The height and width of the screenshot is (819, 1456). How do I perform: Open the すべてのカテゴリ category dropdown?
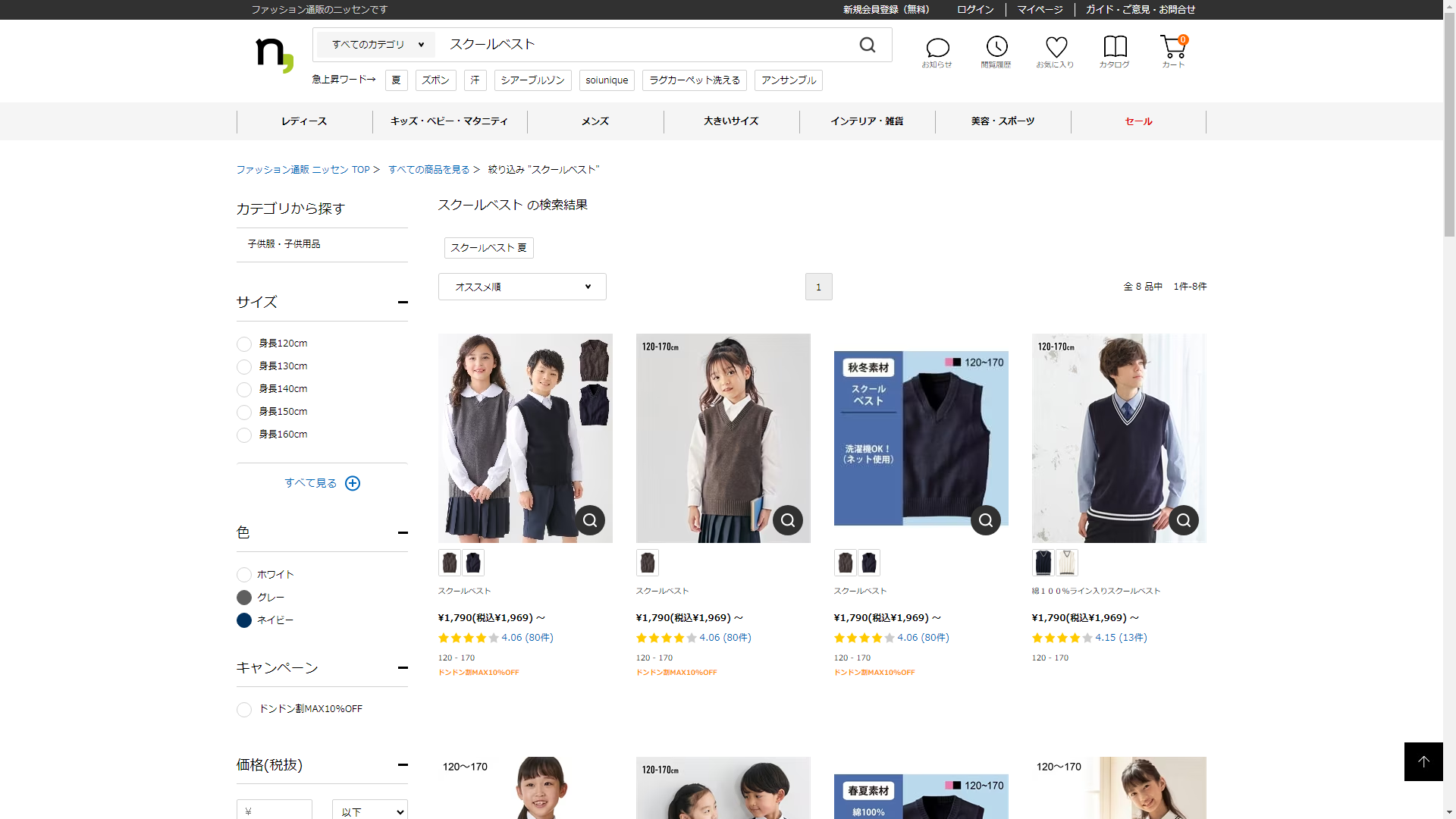(x=377, y=45)
